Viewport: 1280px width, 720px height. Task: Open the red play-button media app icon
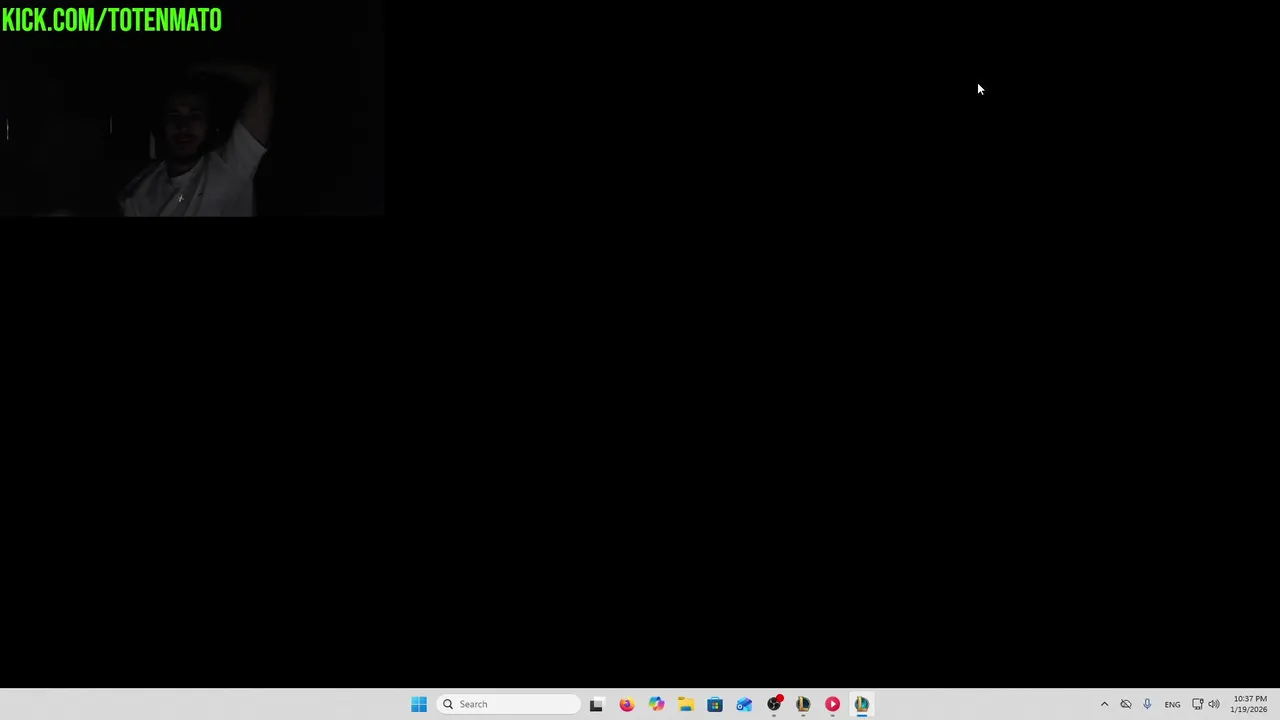[x=832, y=704]
